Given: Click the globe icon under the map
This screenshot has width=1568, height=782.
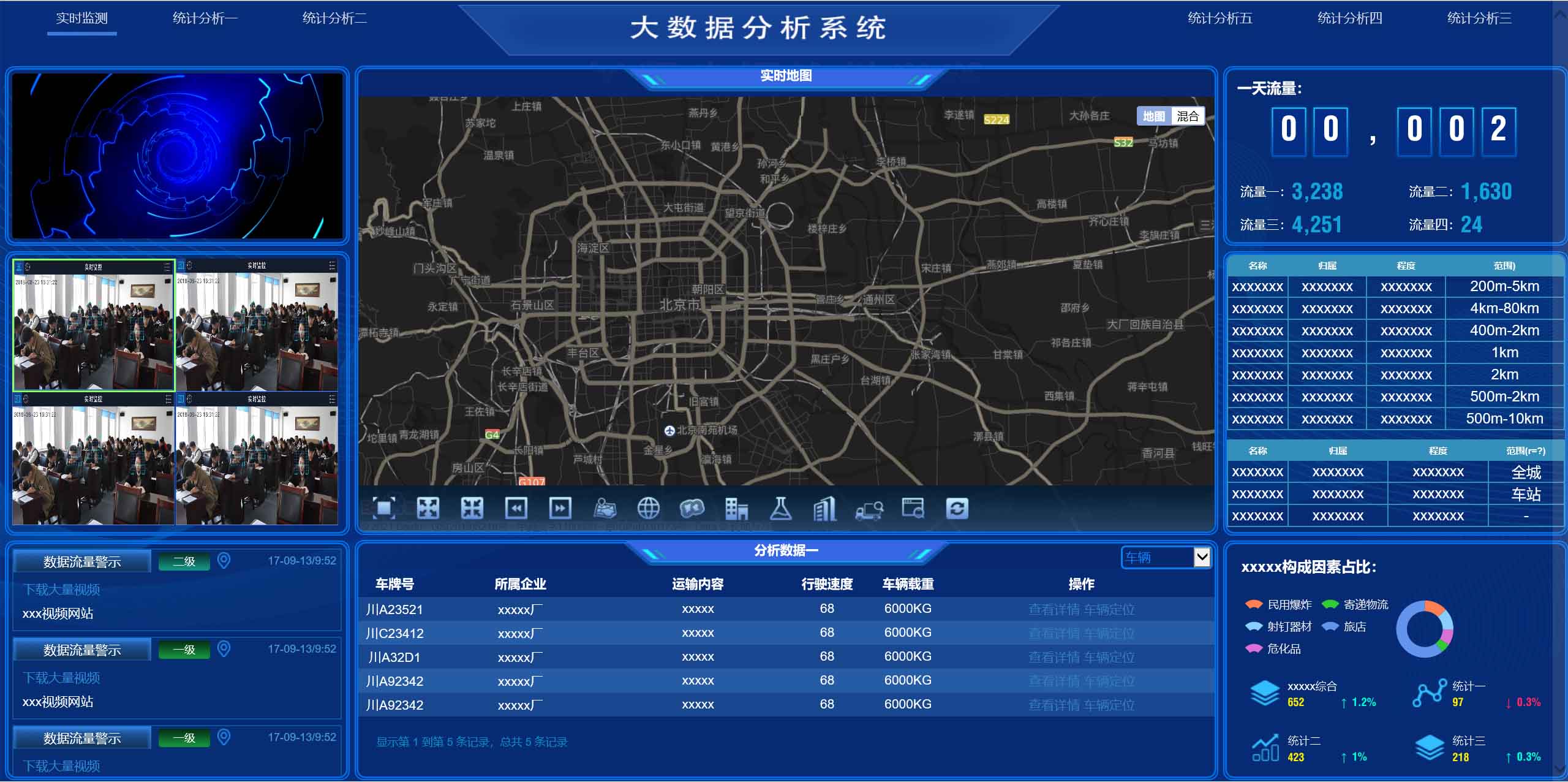Looking at the screenshot, I should (648, 508).
